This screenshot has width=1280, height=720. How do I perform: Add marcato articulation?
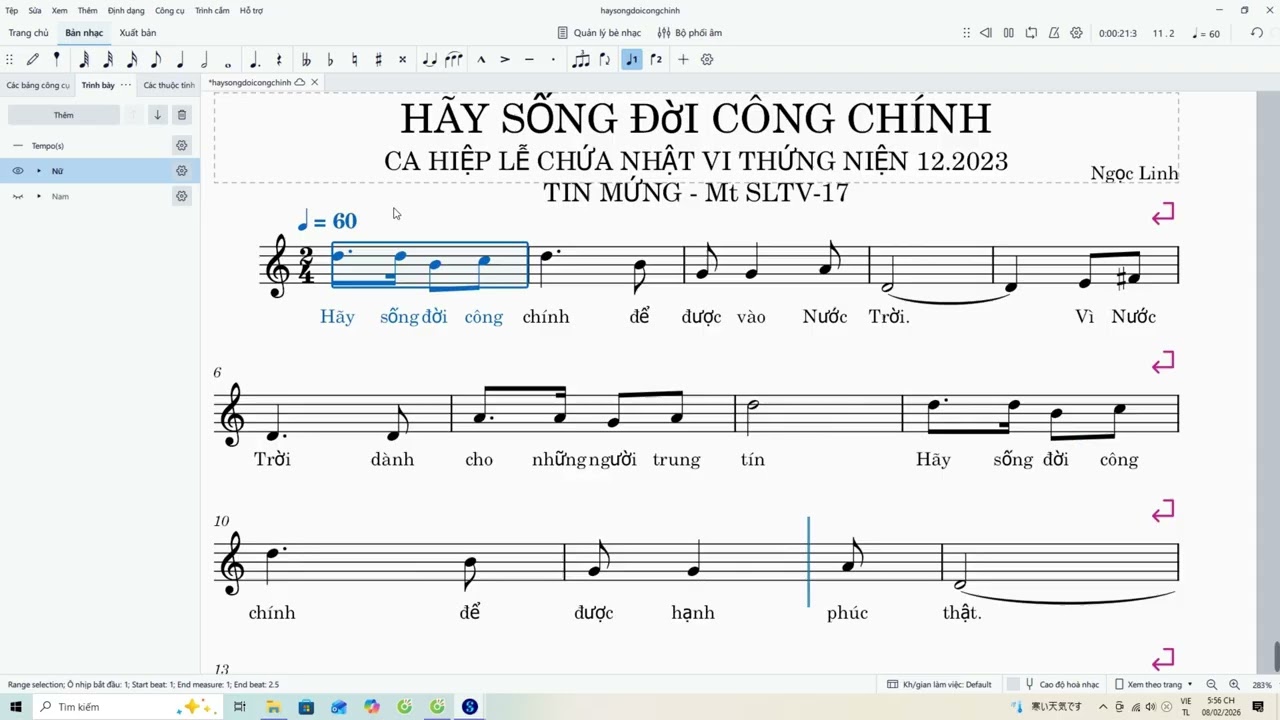click(x=481, y=60)
